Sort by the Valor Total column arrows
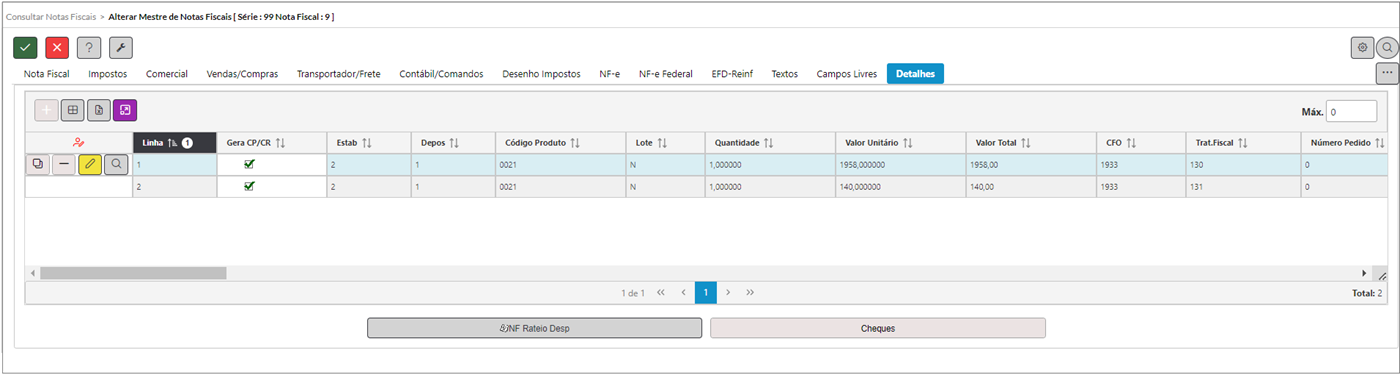1400x375 pixels. [x=1026, y=143]
